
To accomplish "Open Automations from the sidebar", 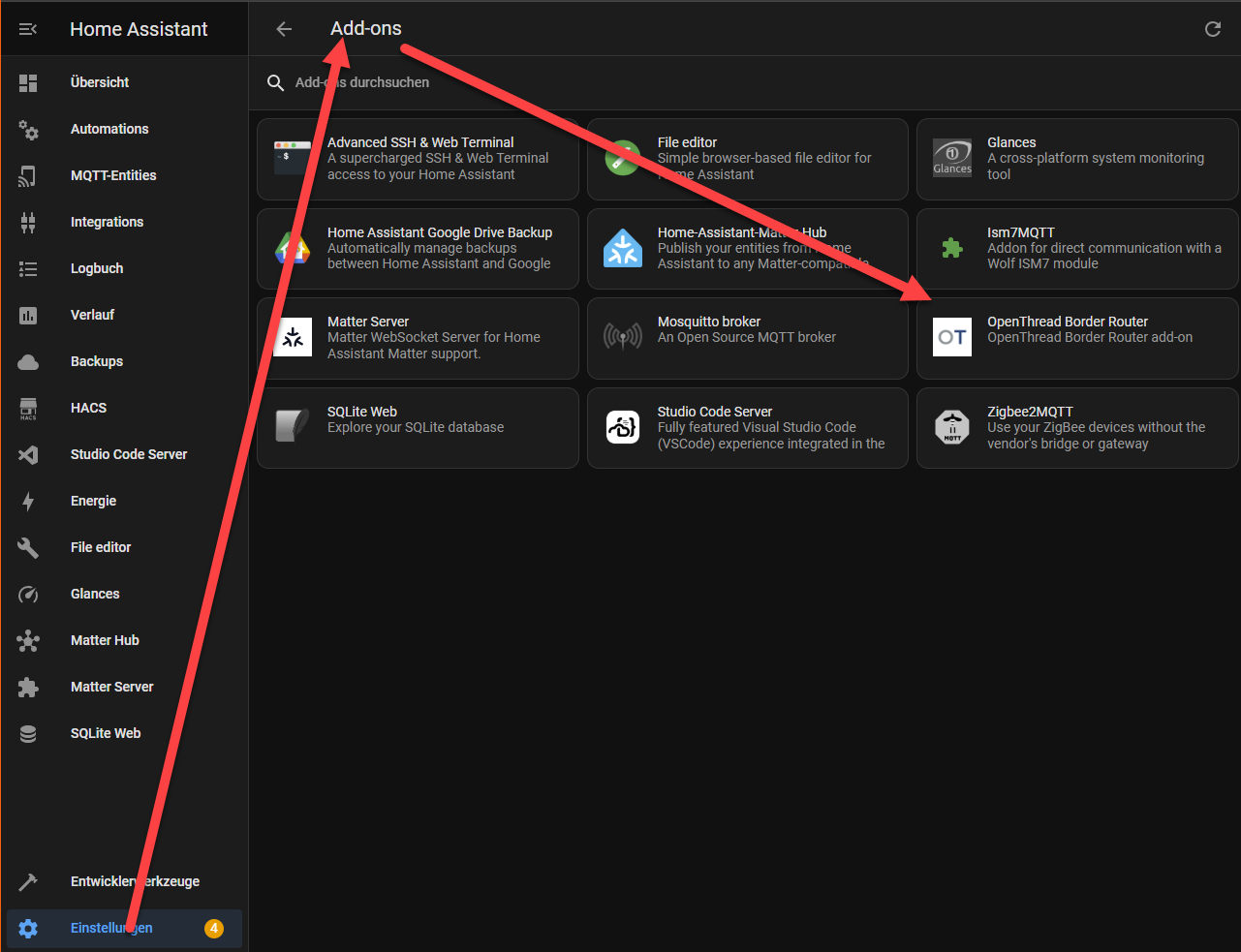I will point(109,129).
